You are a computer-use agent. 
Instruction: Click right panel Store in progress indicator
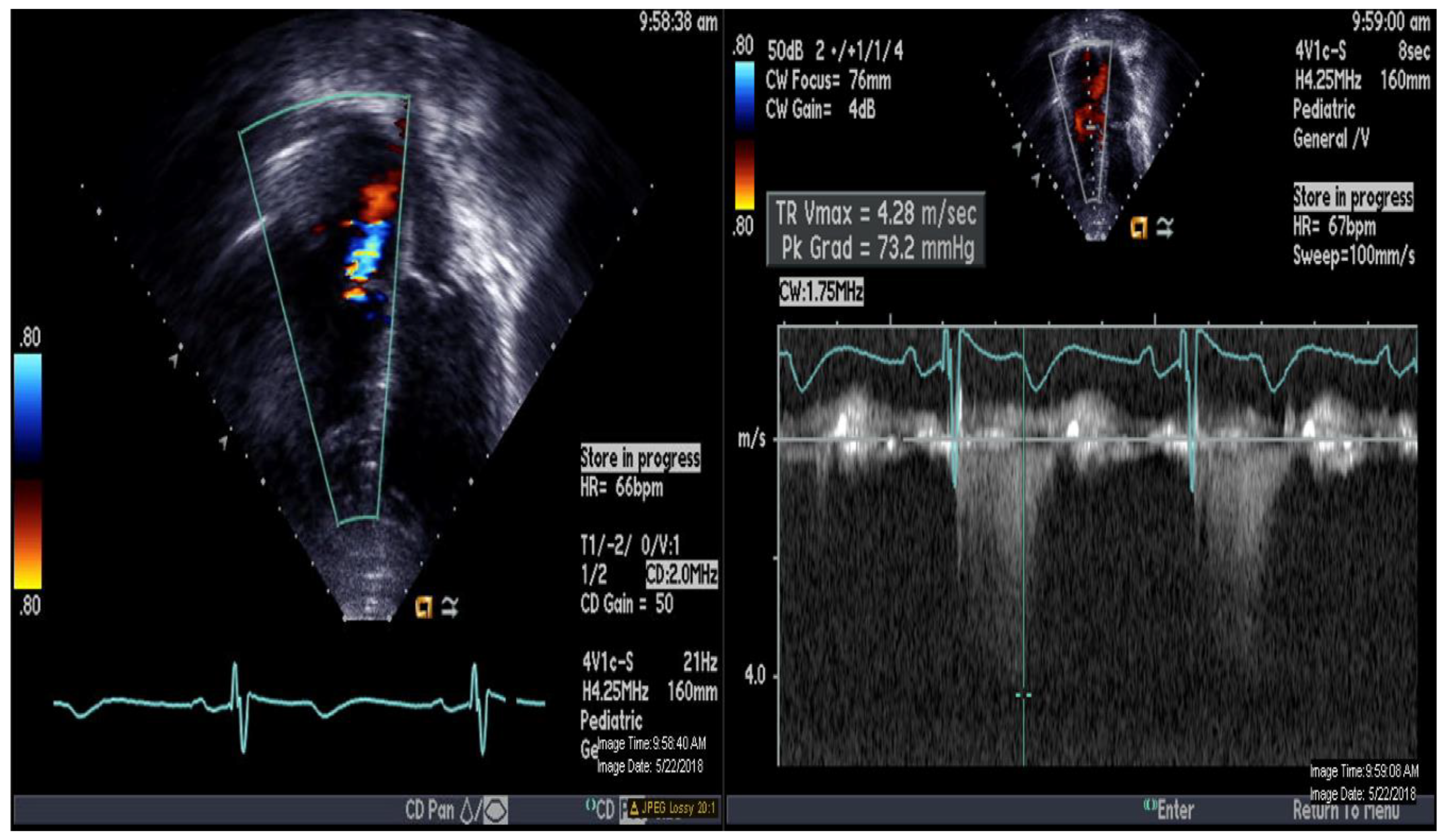[1353, 197]
